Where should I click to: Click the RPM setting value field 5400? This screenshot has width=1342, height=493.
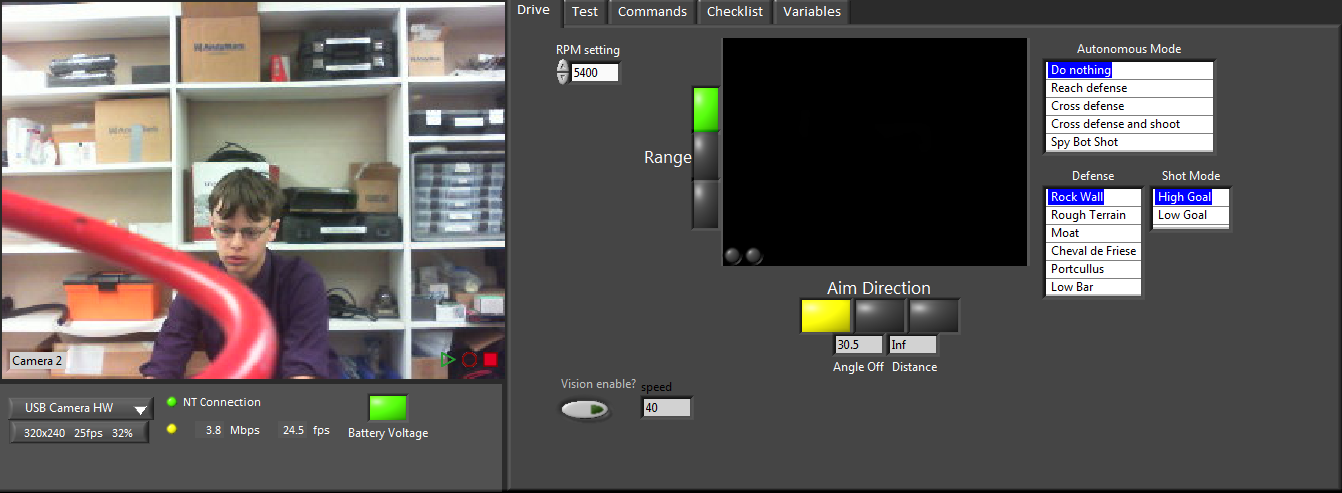tap(595, 72)
